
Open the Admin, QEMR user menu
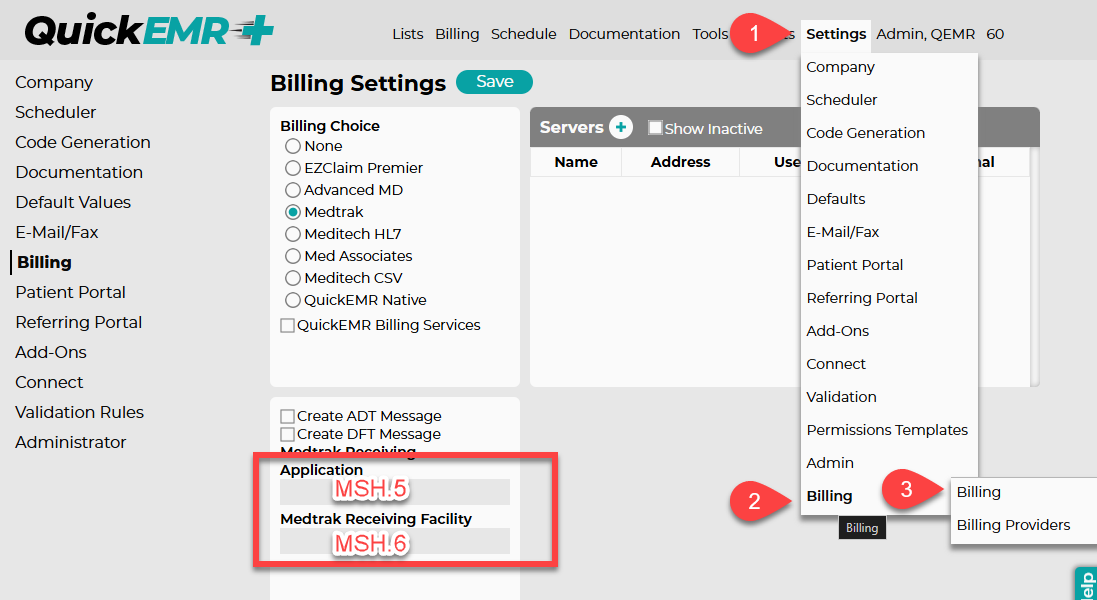(926, 34)
